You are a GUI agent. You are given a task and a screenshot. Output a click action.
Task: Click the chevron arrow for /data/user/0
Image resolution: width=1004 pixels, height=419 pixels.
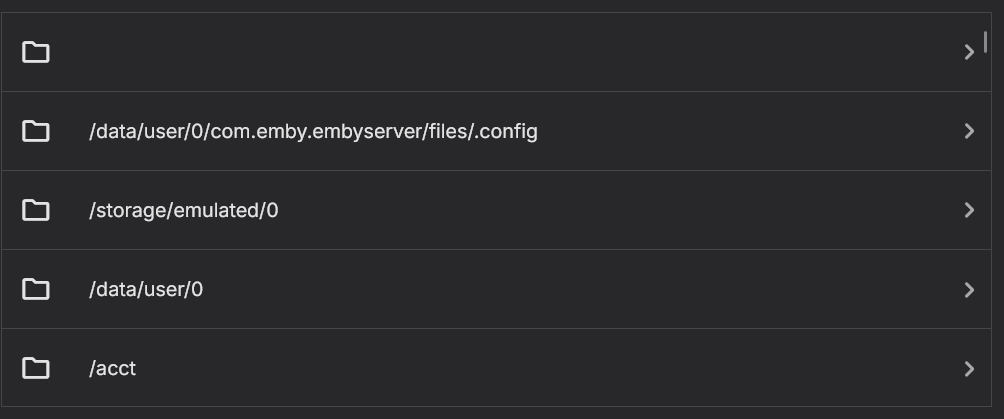click(968, 289)
